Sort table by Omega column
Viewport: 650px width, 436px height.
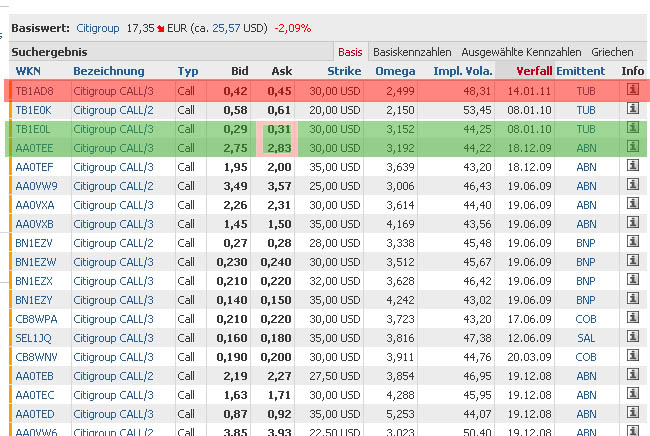[x=395, y=71]
